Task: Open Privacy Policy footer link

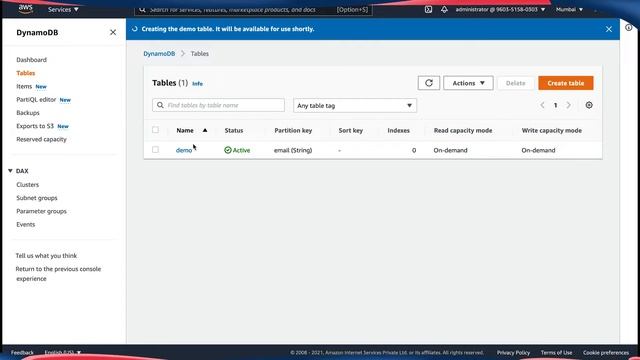Action: [513, 352]
